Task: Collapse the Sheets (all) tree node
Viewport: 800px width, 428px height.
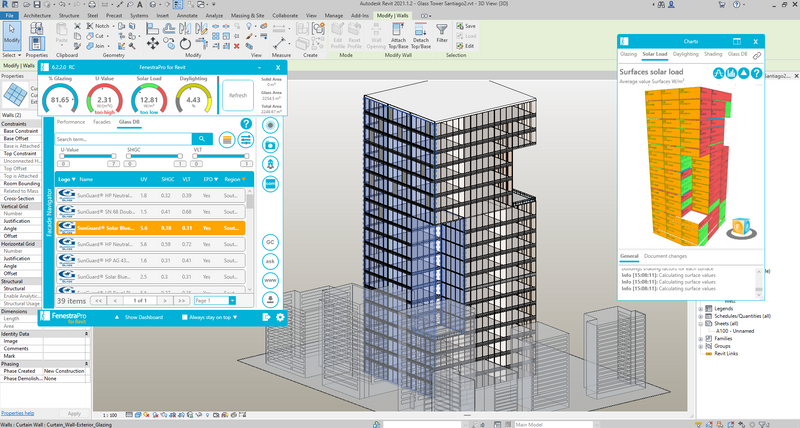Action: 701,323
